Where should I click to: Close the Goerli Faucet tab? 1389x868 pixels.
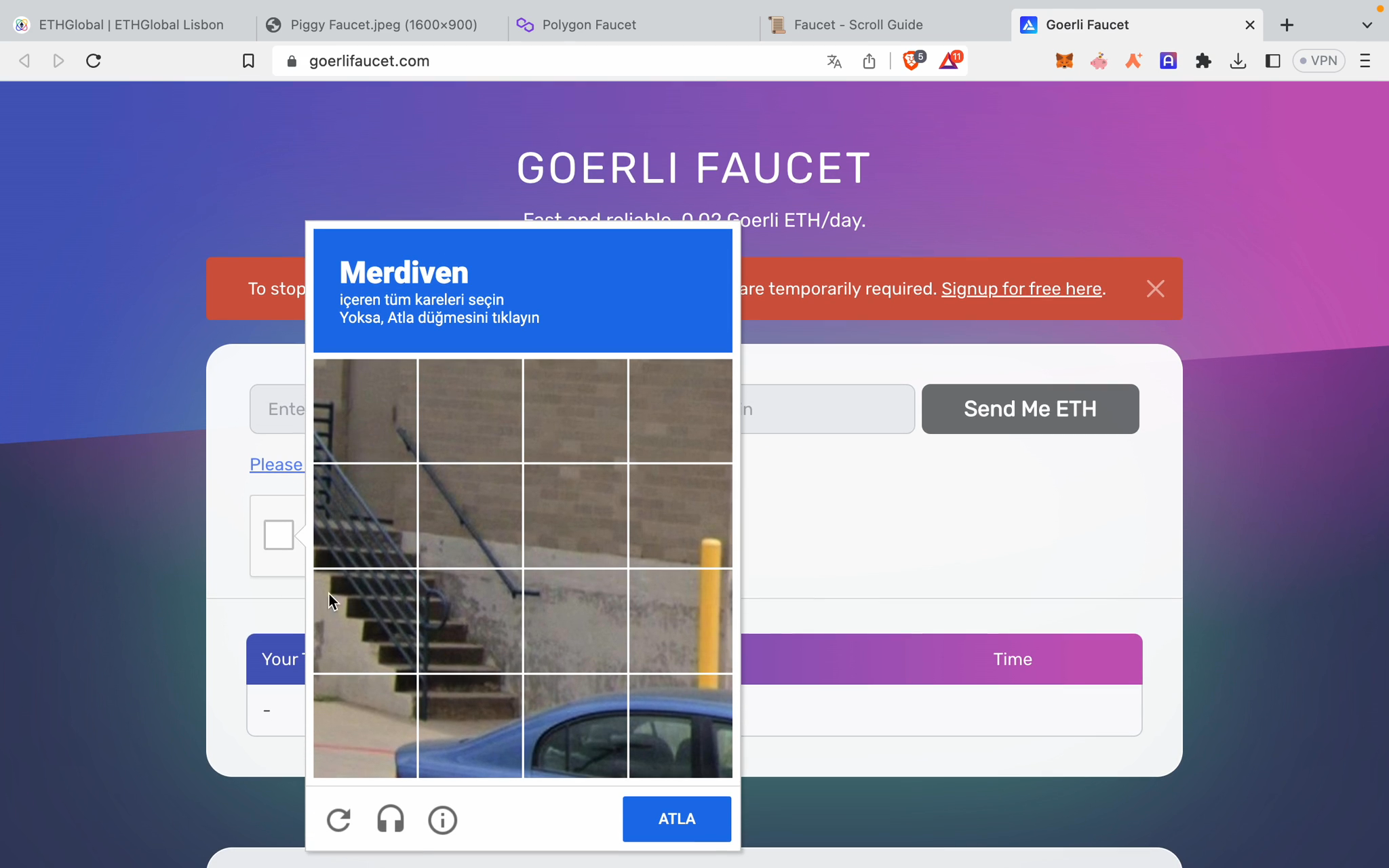click(x=1250, y=25)
